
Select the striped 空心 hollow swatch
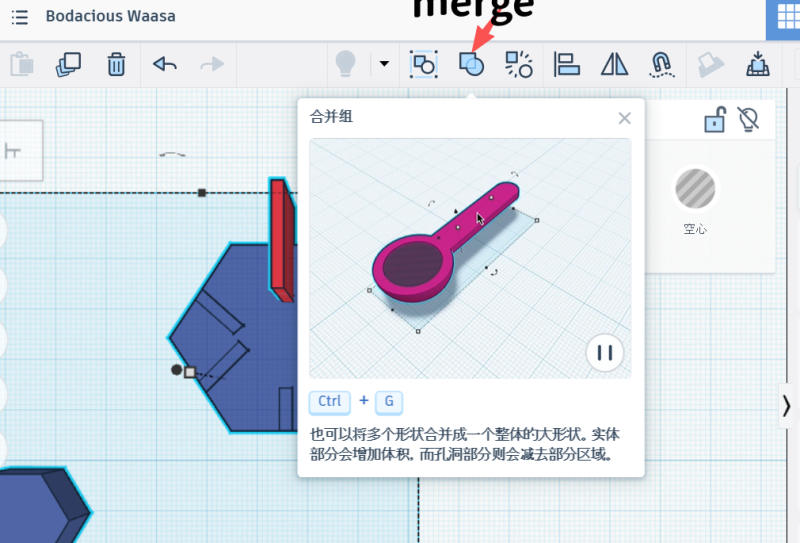695,189
